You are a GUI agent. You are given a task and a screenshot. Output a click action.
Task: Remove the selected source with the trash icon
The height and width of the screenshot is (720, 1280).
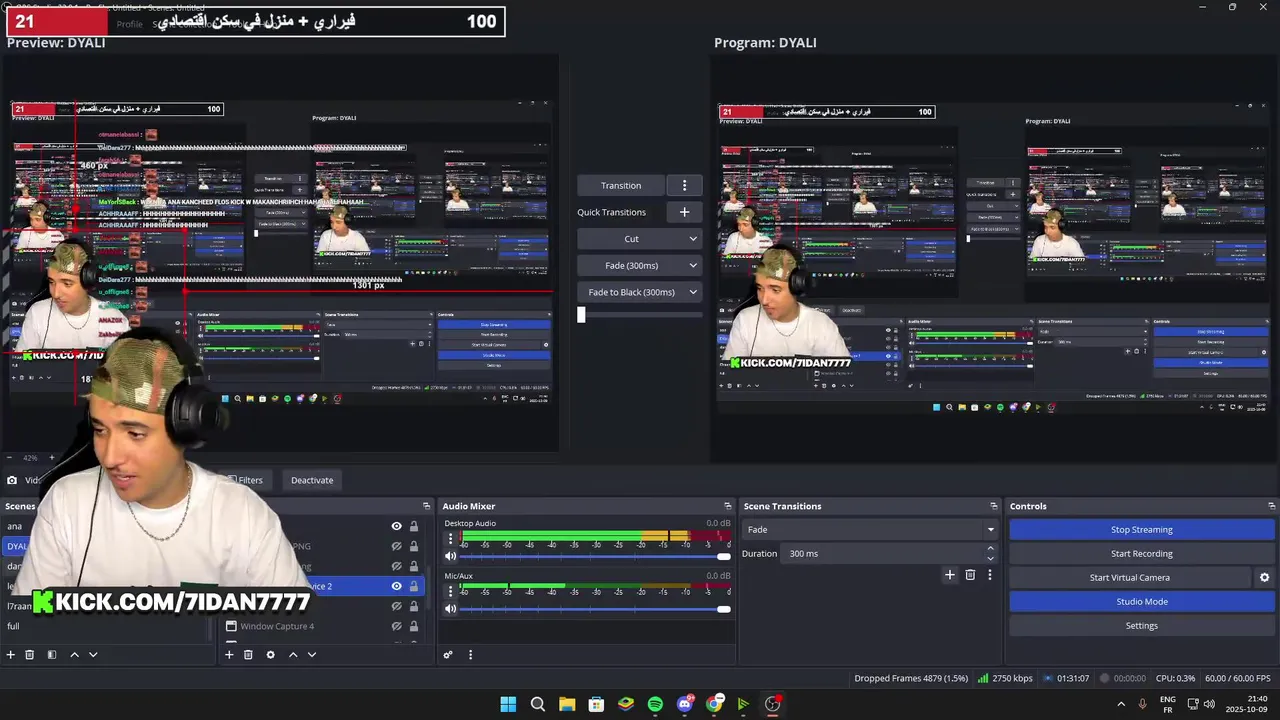pos(248,655)
